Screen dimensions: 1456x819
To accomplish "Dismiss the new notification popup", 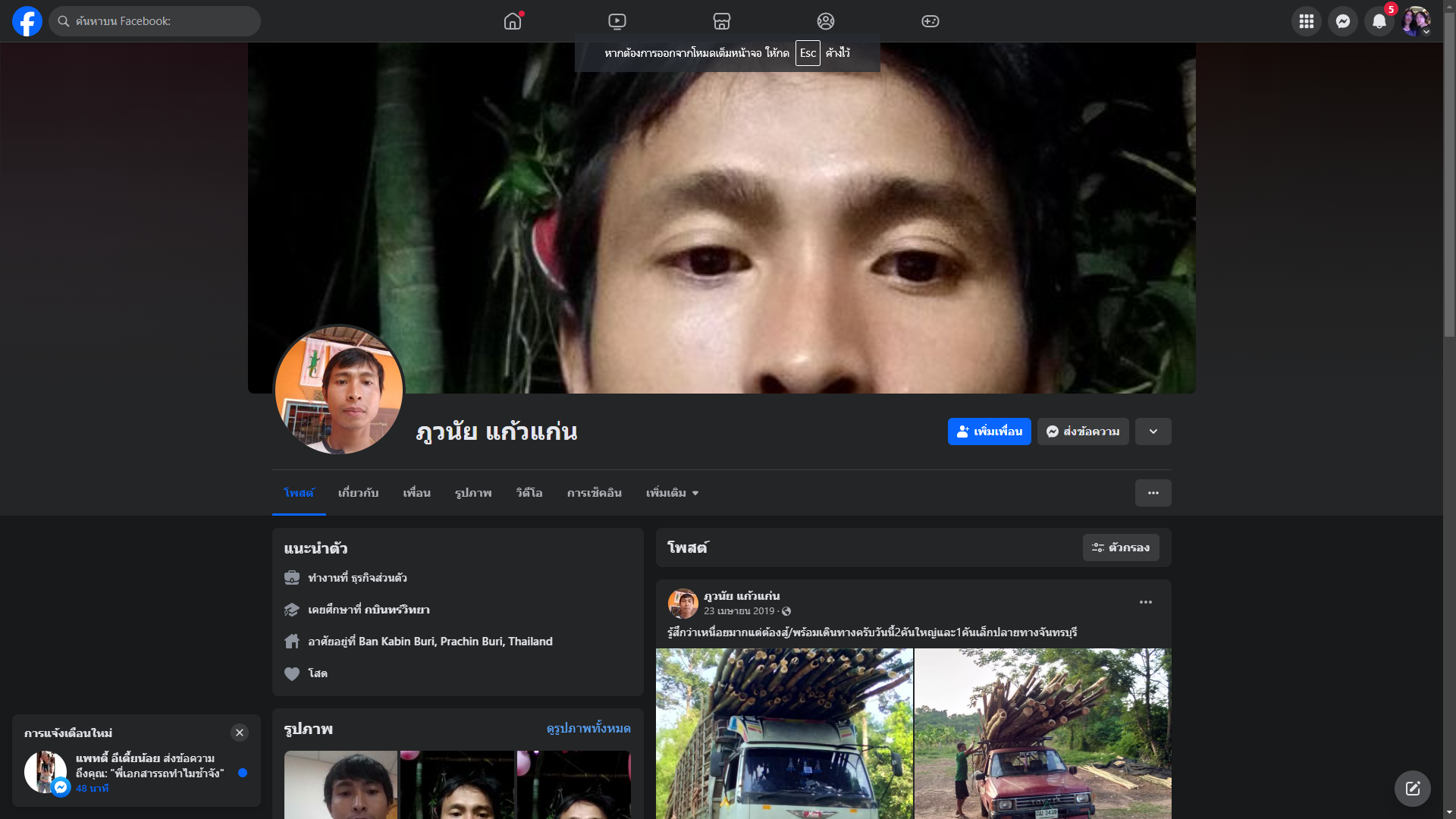I will (240, 733).
